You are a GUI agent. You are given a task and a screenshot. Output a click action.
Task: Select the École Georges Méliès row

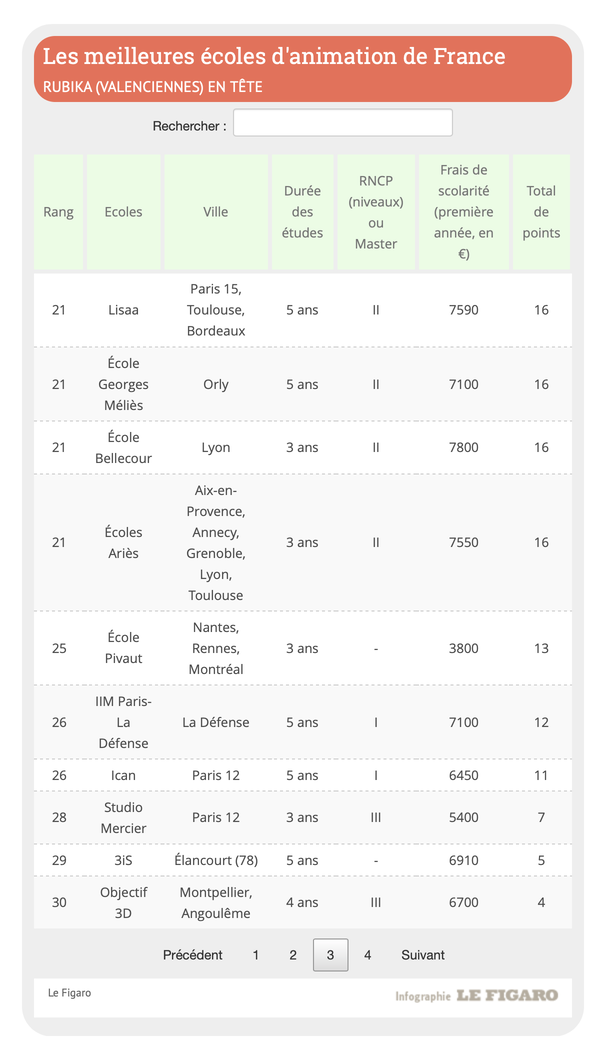124,384
